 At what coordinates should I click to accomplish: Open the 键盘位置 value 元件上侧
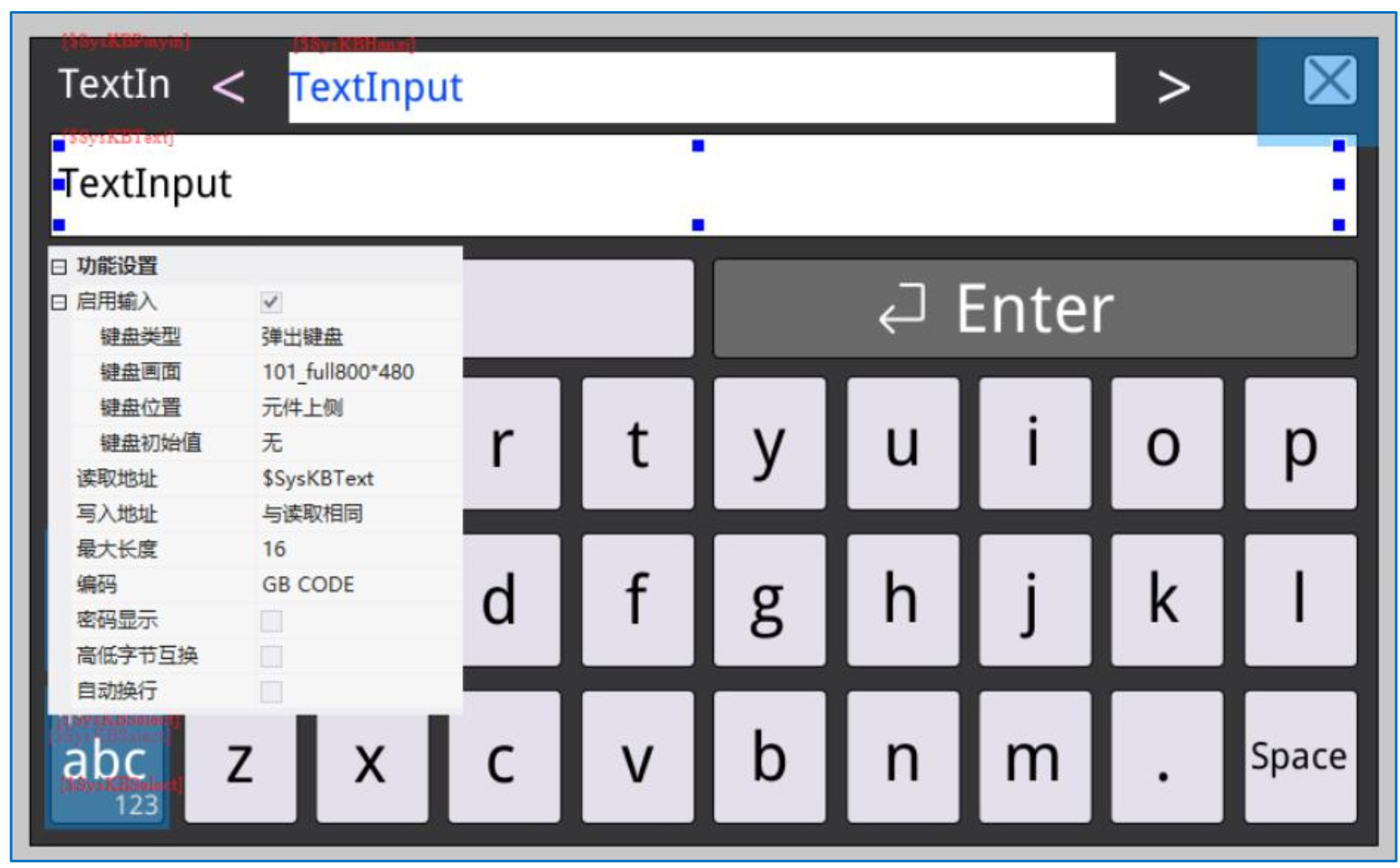click(355, 408)
